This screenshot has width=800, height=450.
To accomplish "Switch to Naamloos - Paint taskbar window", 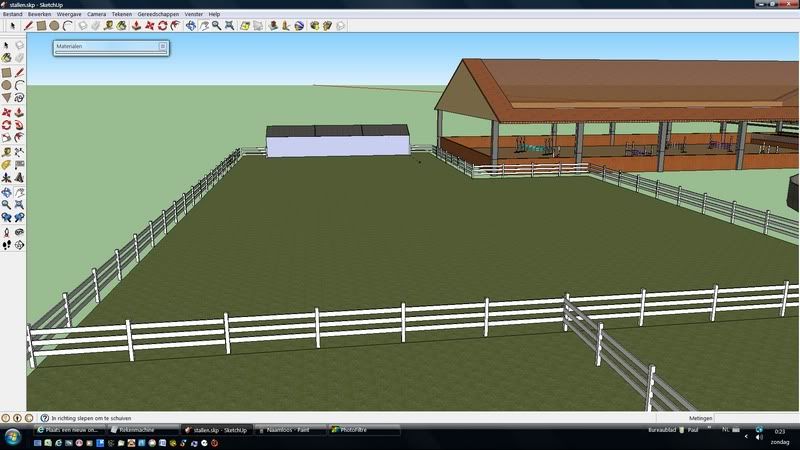I will click(x=288, y=430).
